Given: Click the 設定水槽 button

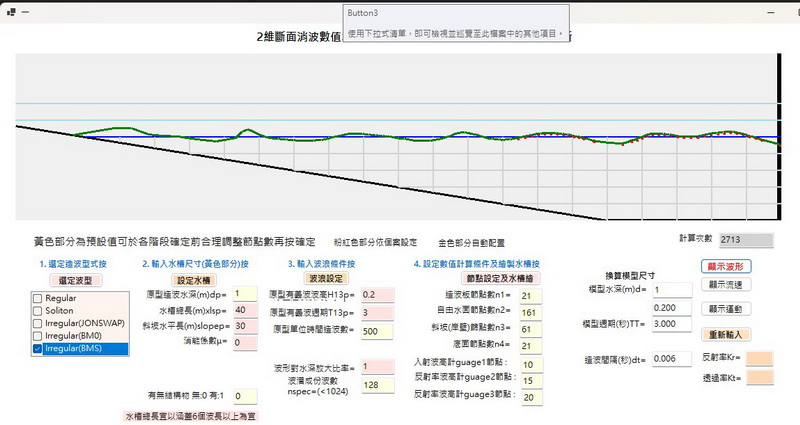Looking at the screenshot, I should pyautogui.click(x=196, y=280).
